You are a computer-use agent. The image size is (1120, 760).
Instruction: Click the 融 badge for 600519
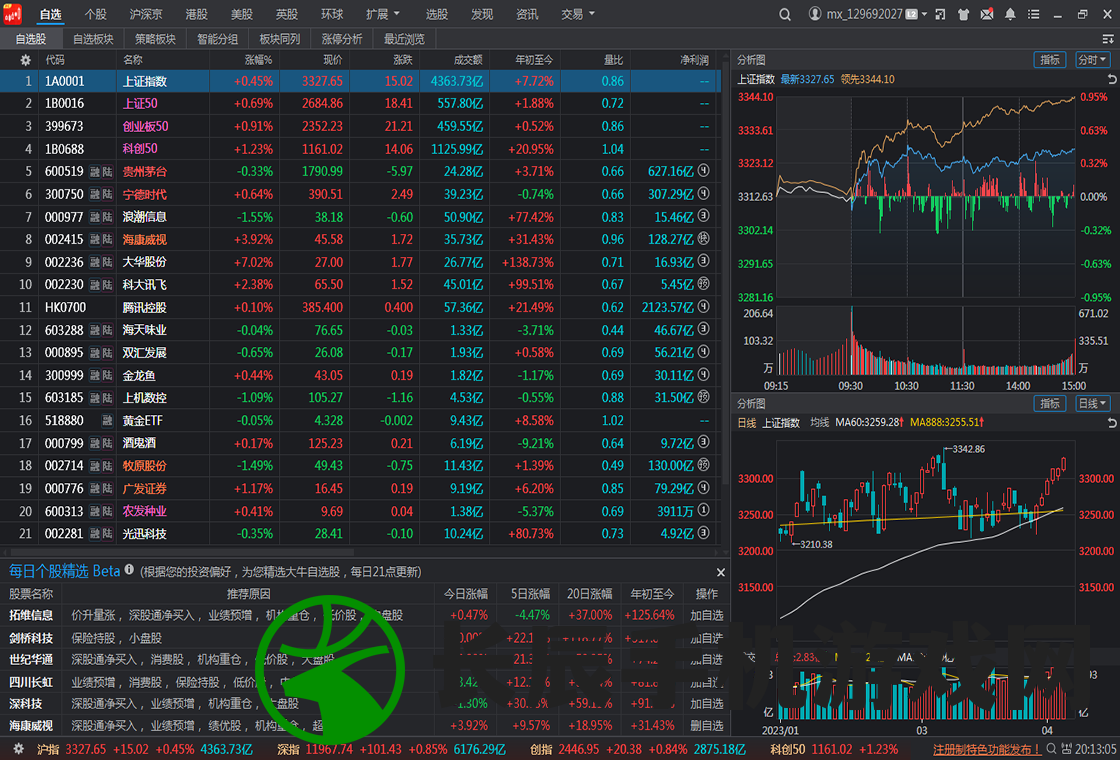pyautogui.click(x=94, y=171)
